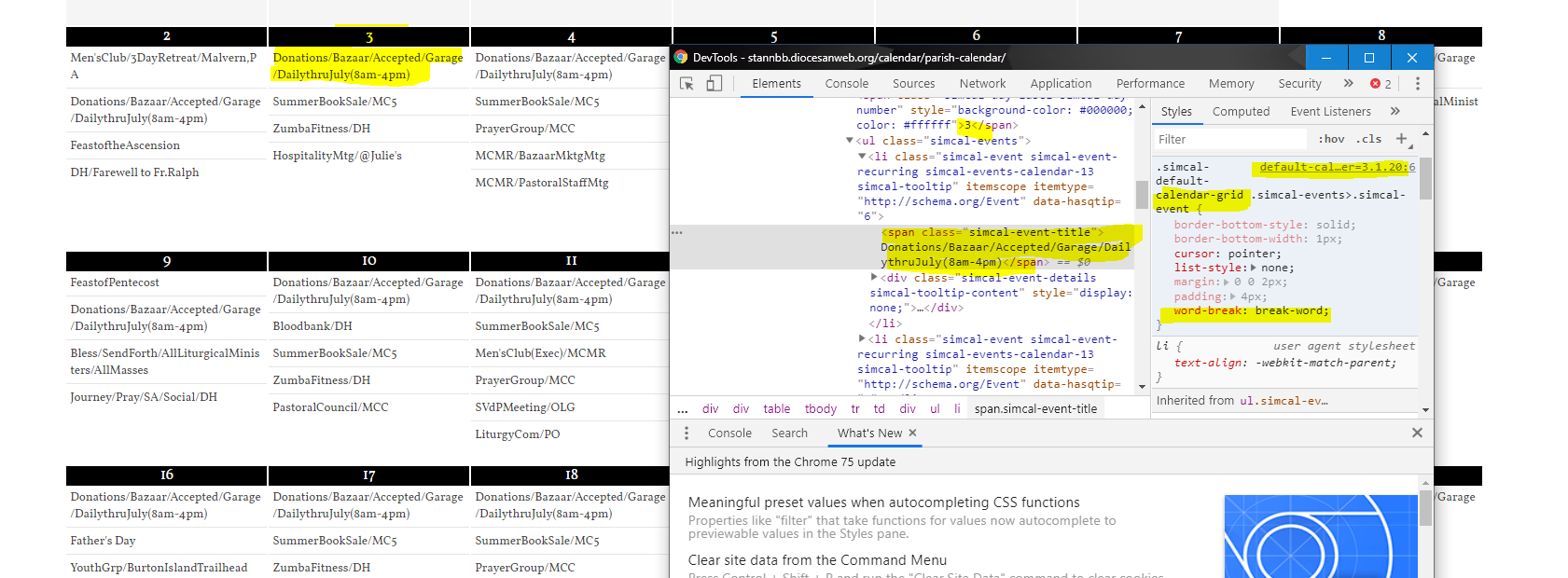Open DevTools three-dot customize menu

click(1417, 84)
